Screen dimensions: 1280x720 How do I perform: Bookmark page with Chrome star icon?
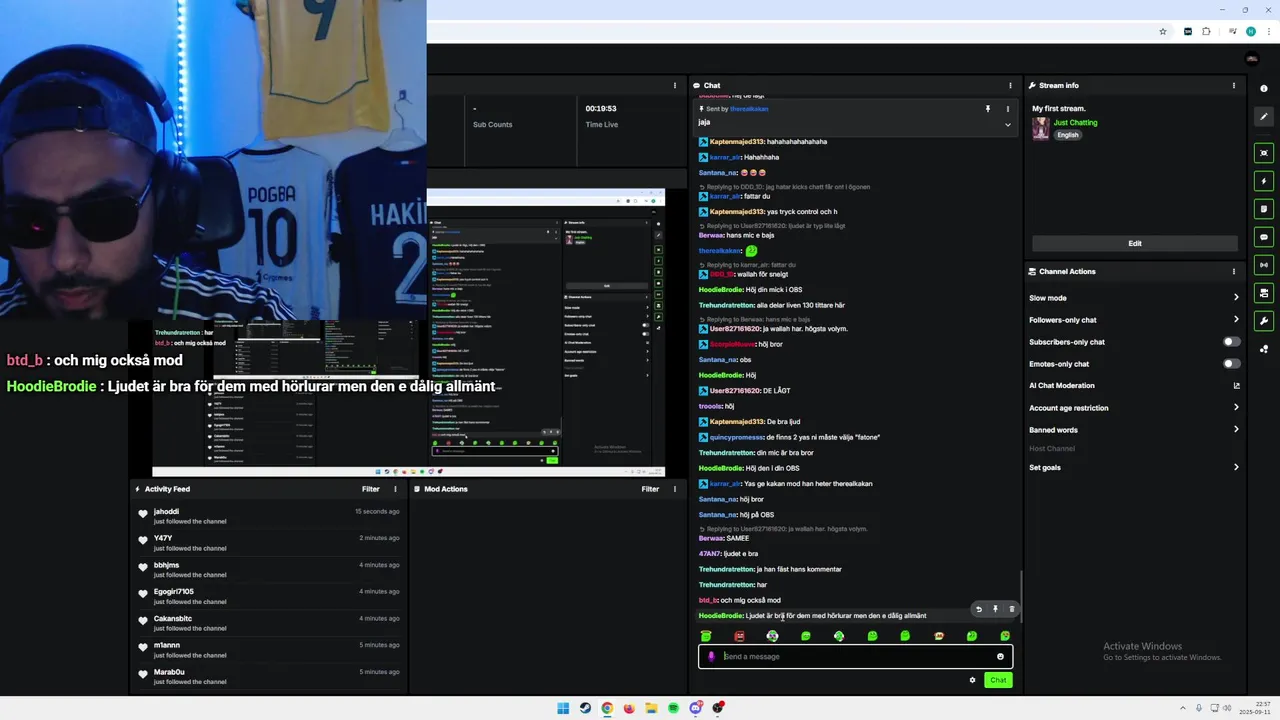click(1163, 31)
